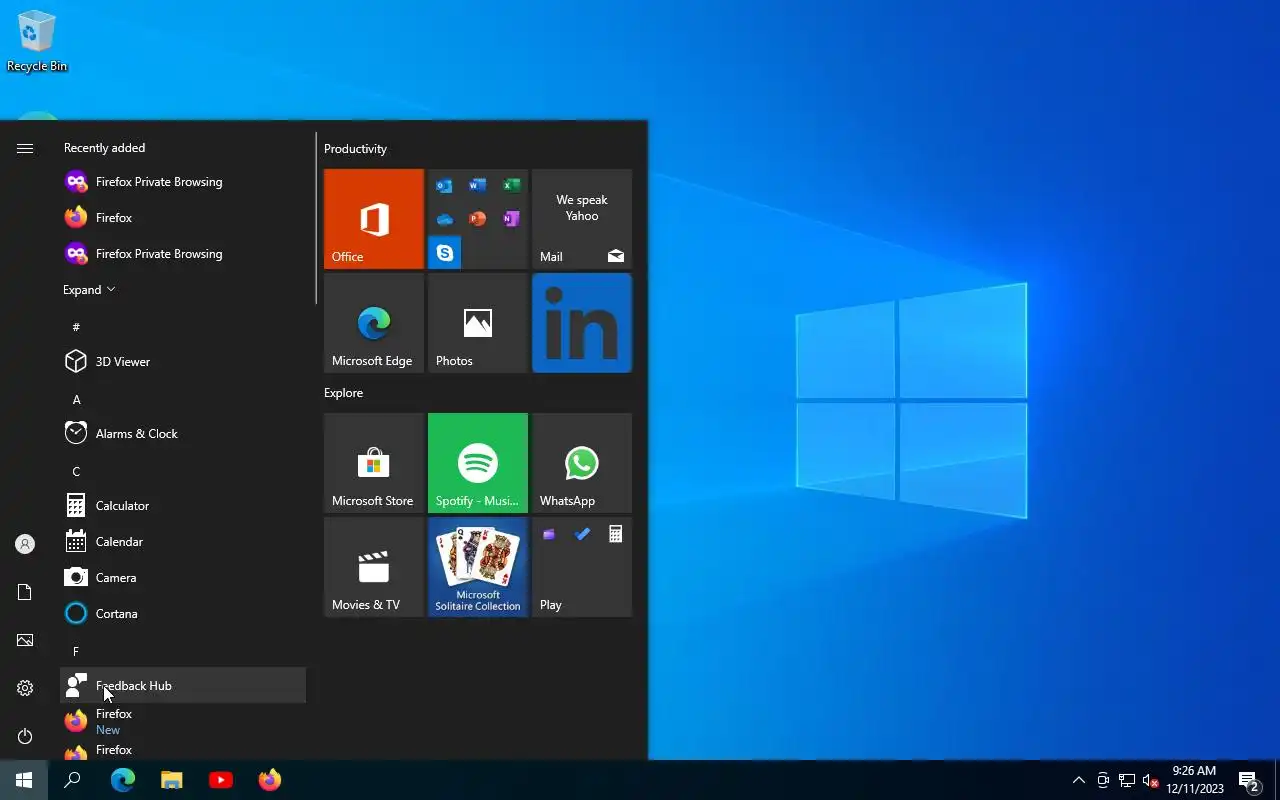This screenshot has width=1280, height=800.
Task: Launch the Spotify tile
Action: (478, 463)
